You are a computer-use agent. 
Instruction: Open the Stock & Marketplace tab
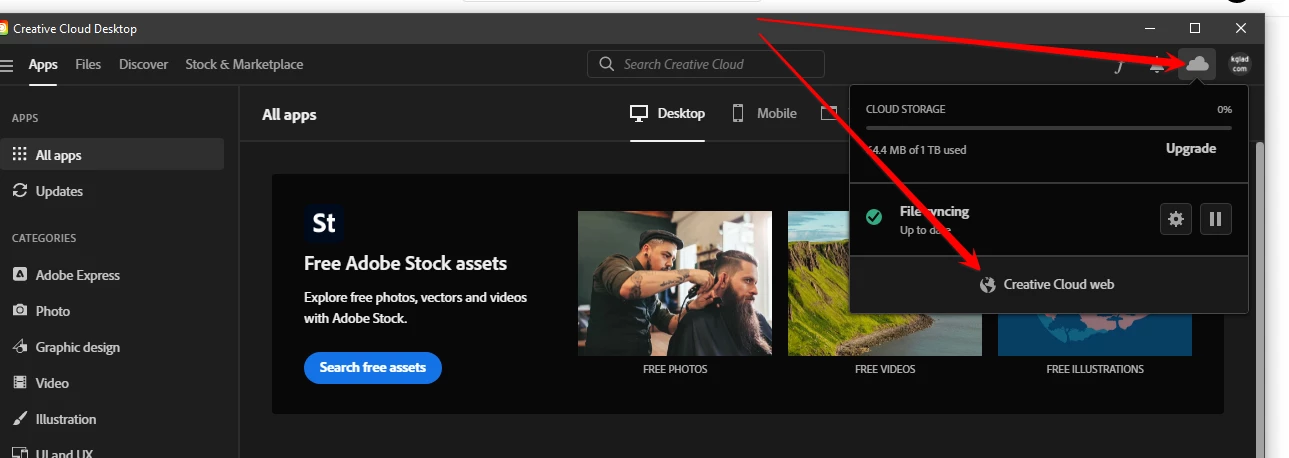(x=244, y=64)
